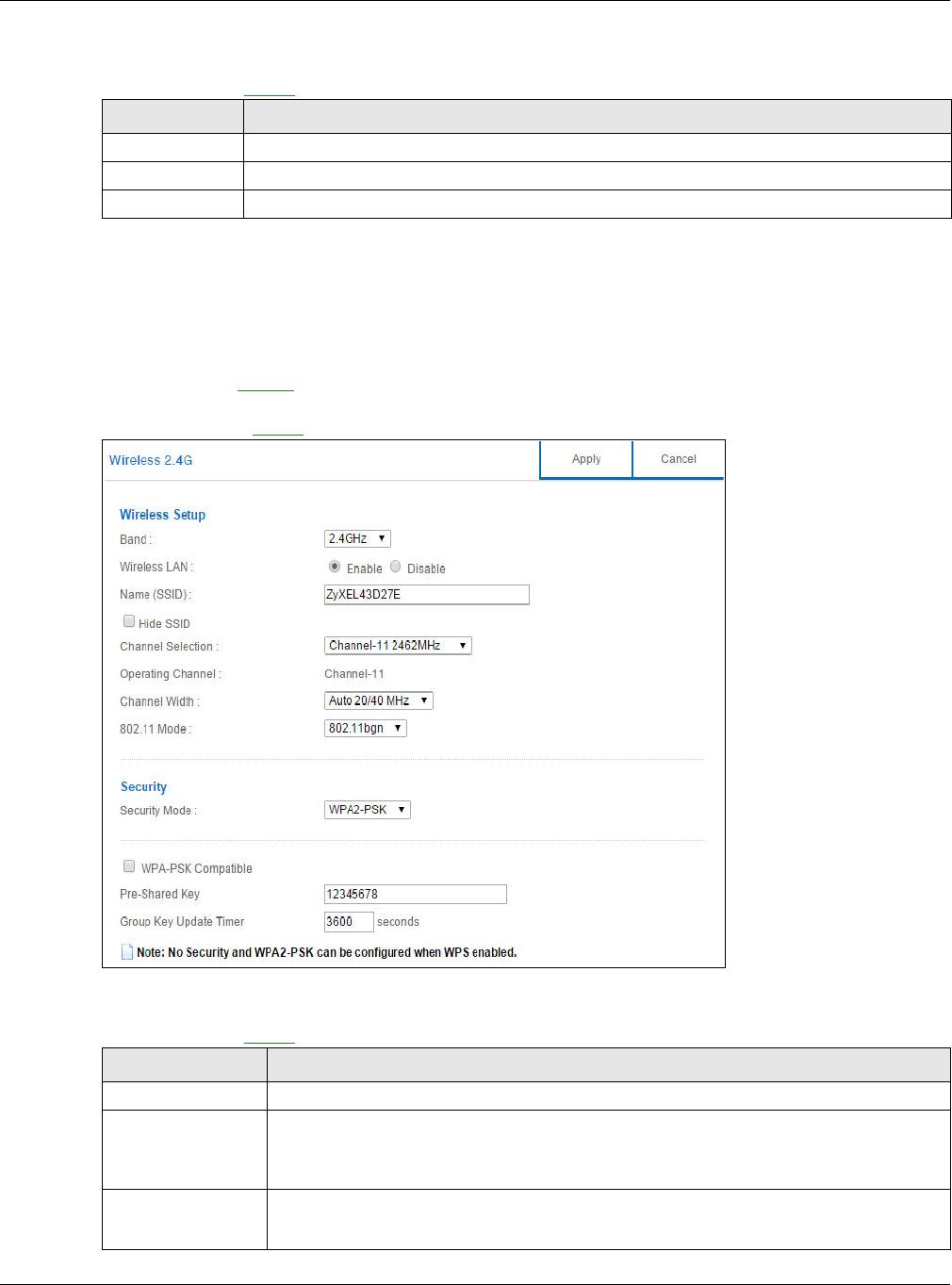Viewport: 952px width, 1285px height.
Task: Select the Wireless LAN Enable radio button
Action: [335, 567]
